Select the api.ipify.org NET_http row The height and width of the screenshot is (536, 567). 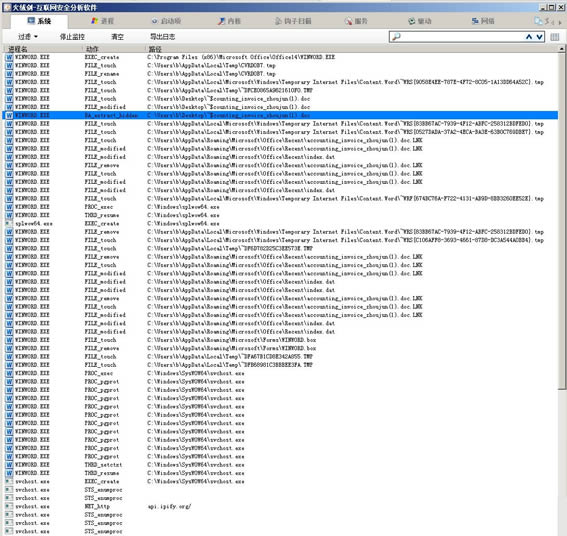tap(280, 506)
